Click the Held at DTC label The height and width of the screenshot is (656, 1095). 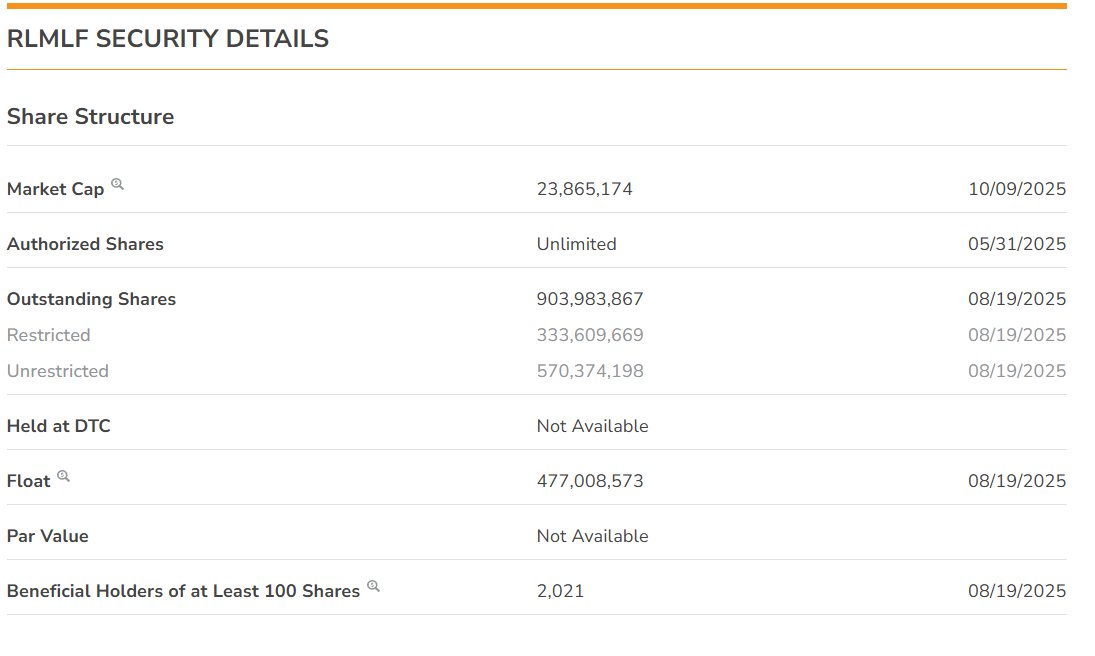(59, 426)
